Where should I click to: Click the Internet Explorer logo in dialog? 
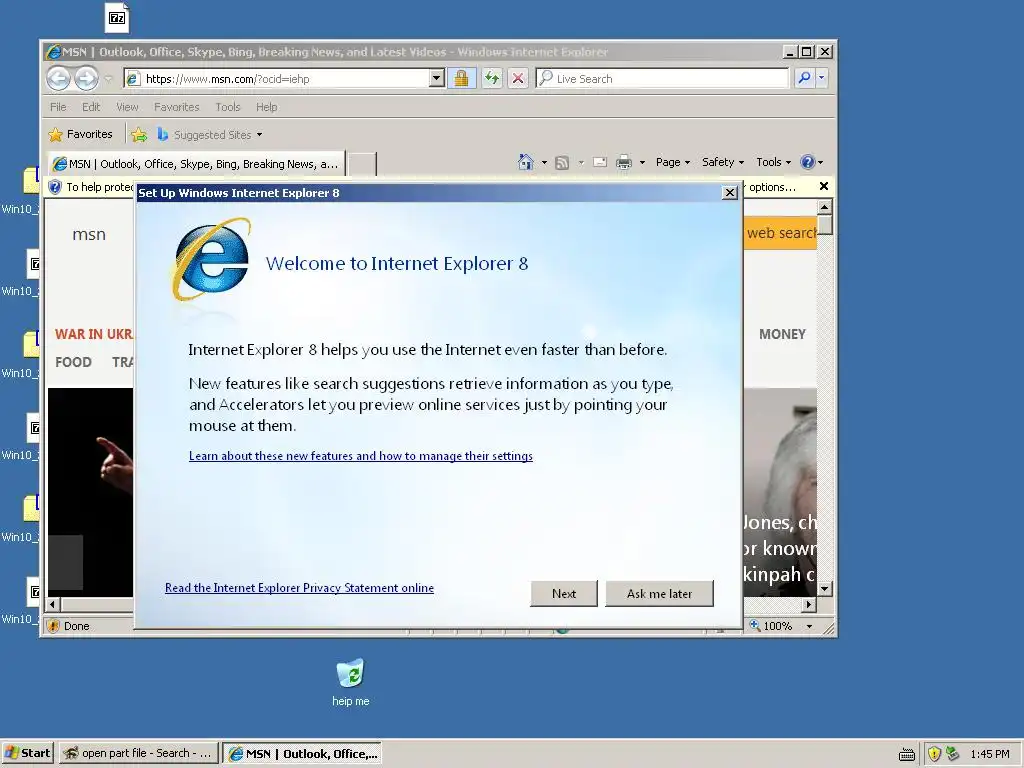click(x=211, y=259)
